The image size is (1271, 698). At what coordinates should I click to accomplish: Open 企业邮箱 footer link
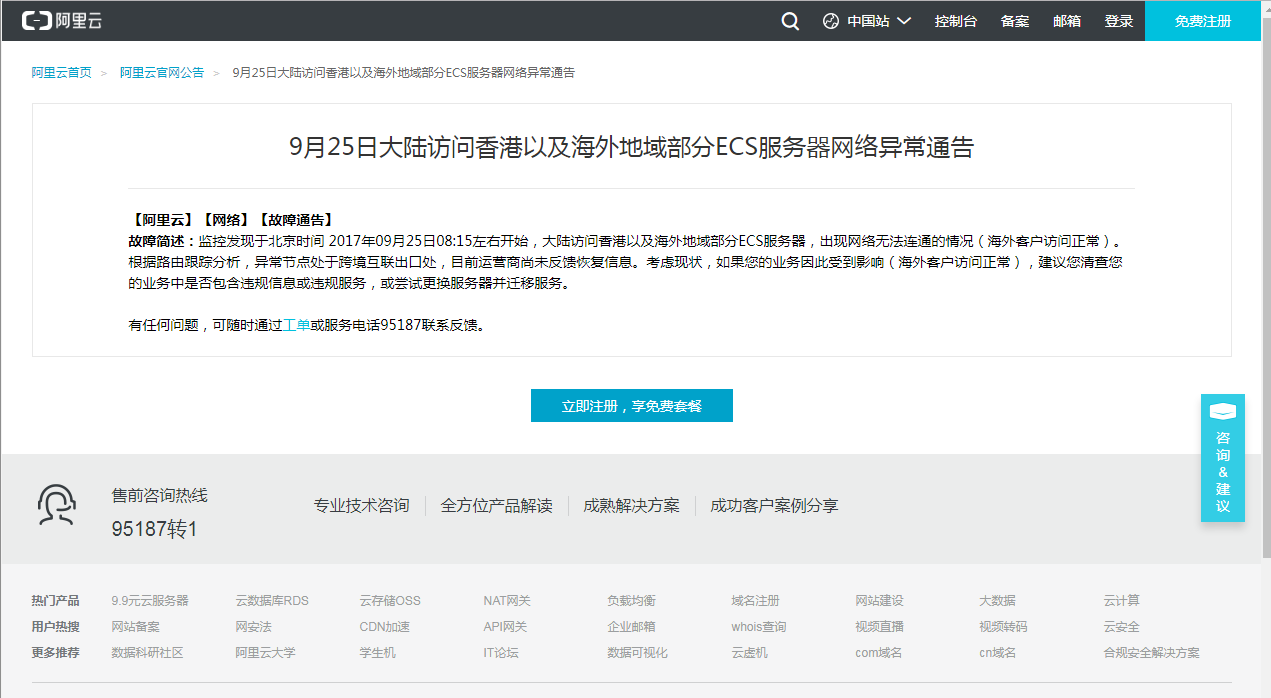coord(631,627)
